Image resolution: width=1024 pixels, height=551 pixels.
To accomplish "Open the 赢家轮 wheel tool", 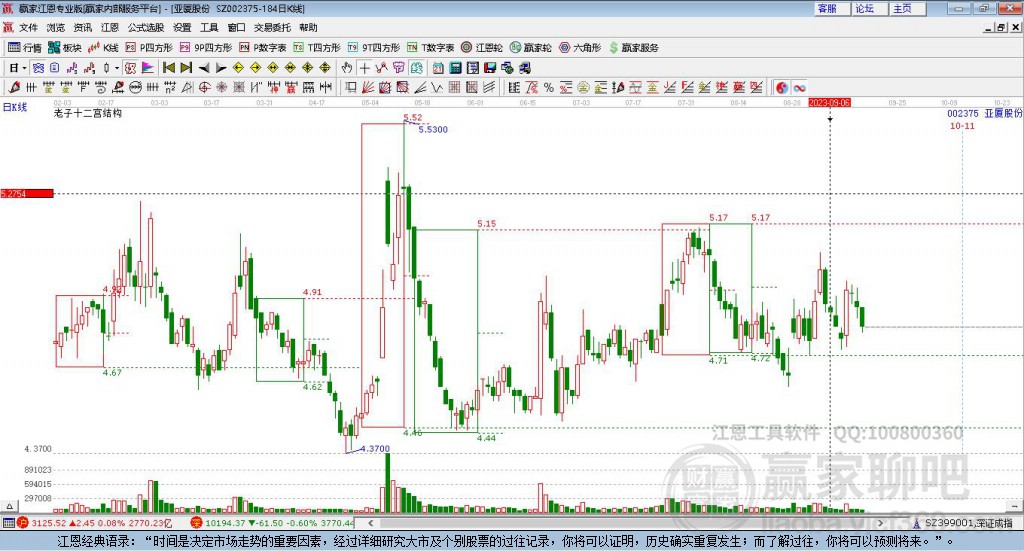I will pos(531,48).
